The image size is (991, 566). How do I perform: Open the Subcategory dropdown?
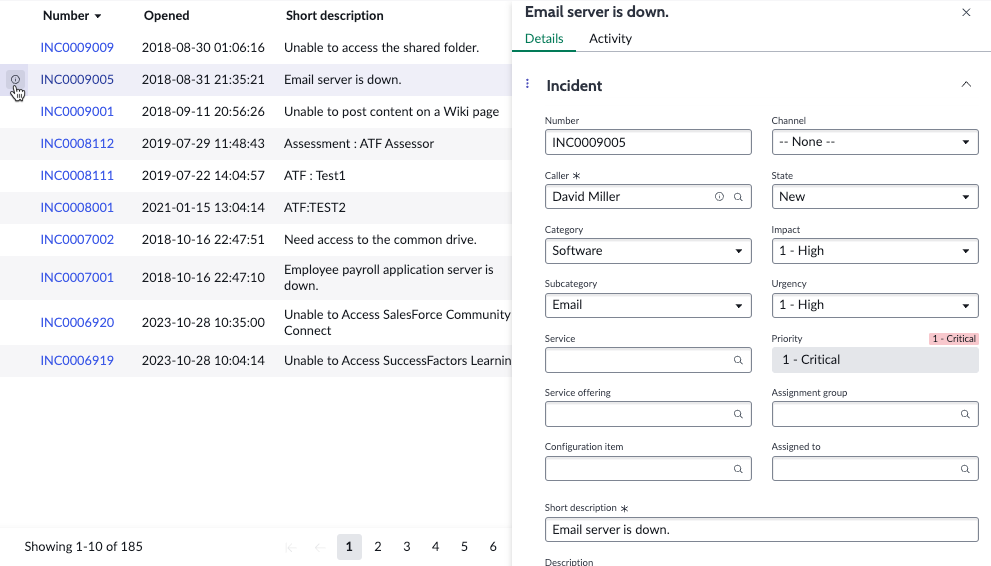648,305
